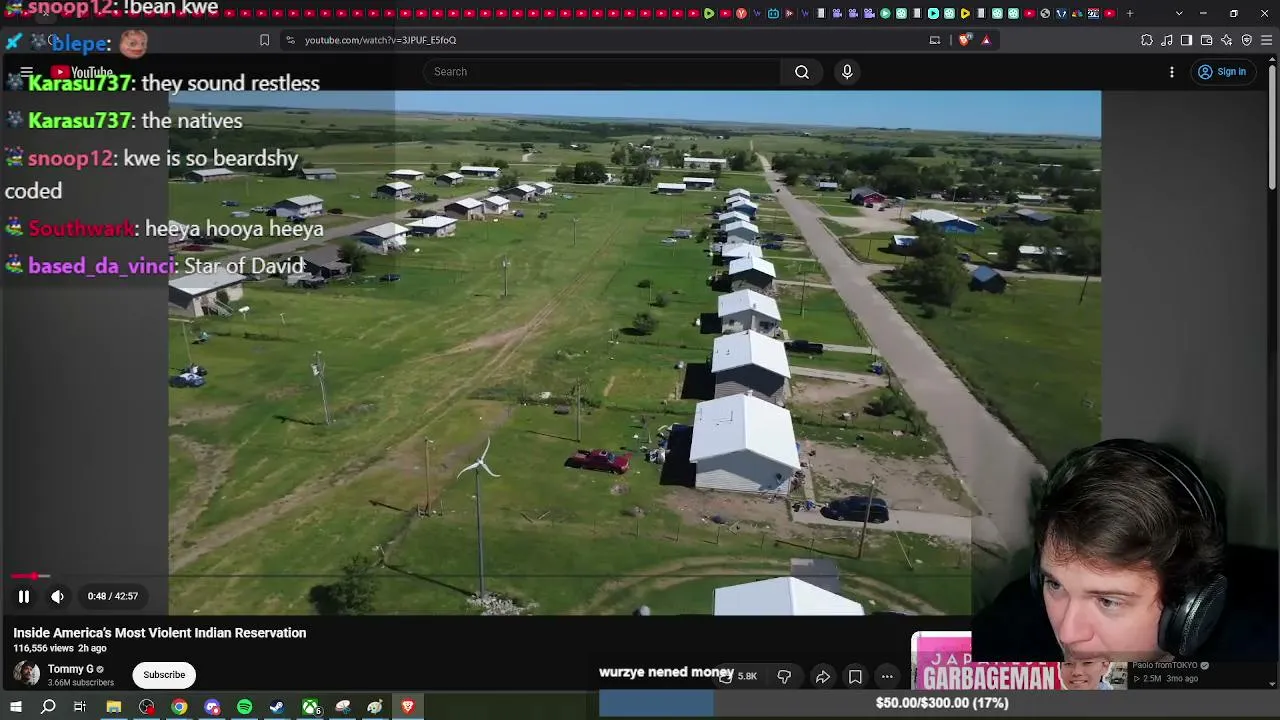Click '116,556 views' text under title
This screenshot has width=1280, height=720.
tap(45, 648)
